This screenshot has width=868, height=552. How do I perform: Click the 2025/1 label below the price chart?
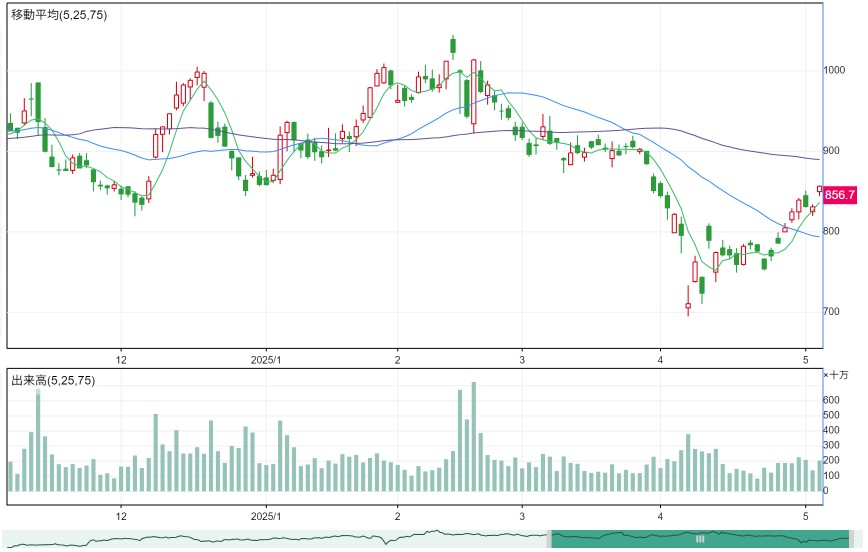266,360
